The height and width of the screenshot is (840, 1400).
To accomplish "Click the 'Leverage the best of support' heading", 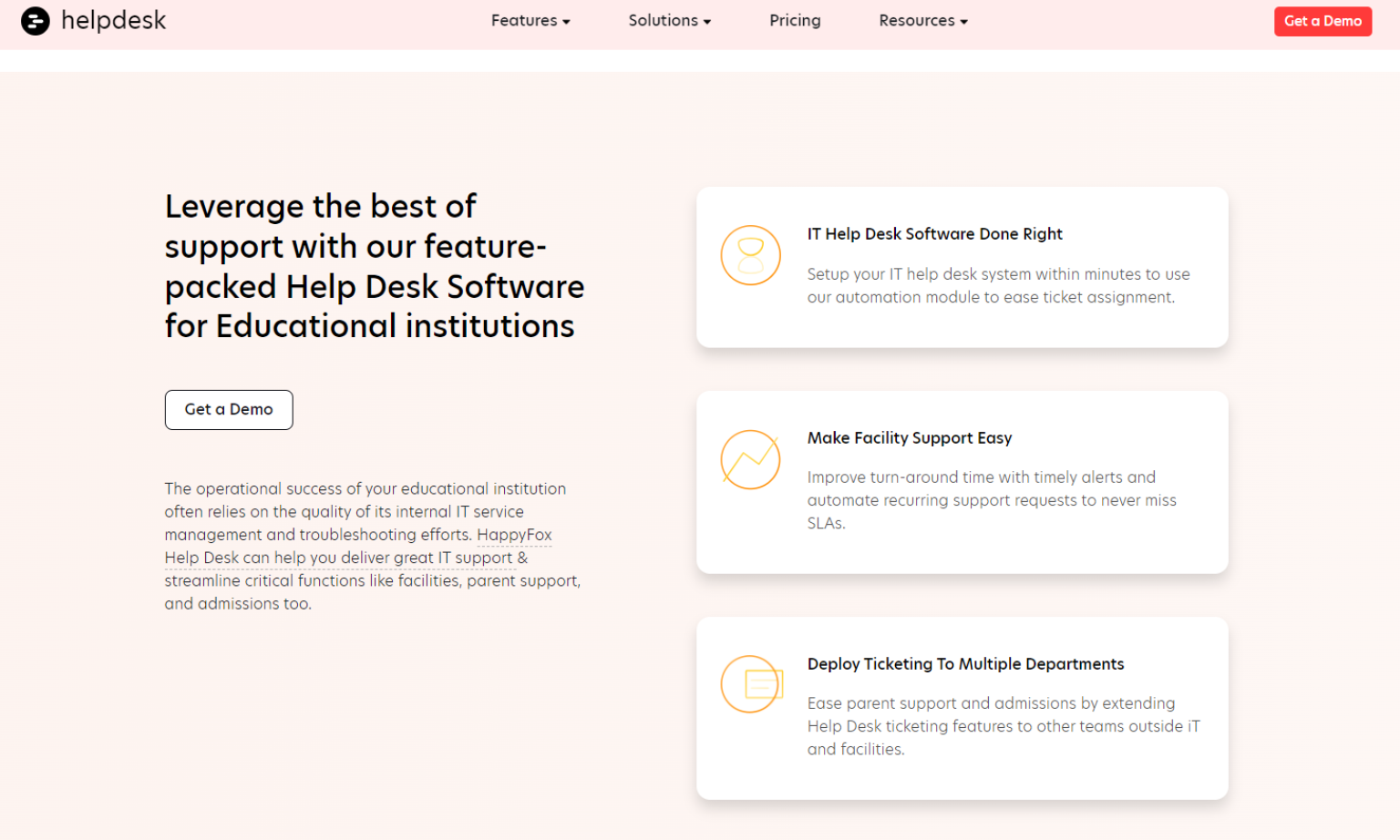I will coord(375,266).
